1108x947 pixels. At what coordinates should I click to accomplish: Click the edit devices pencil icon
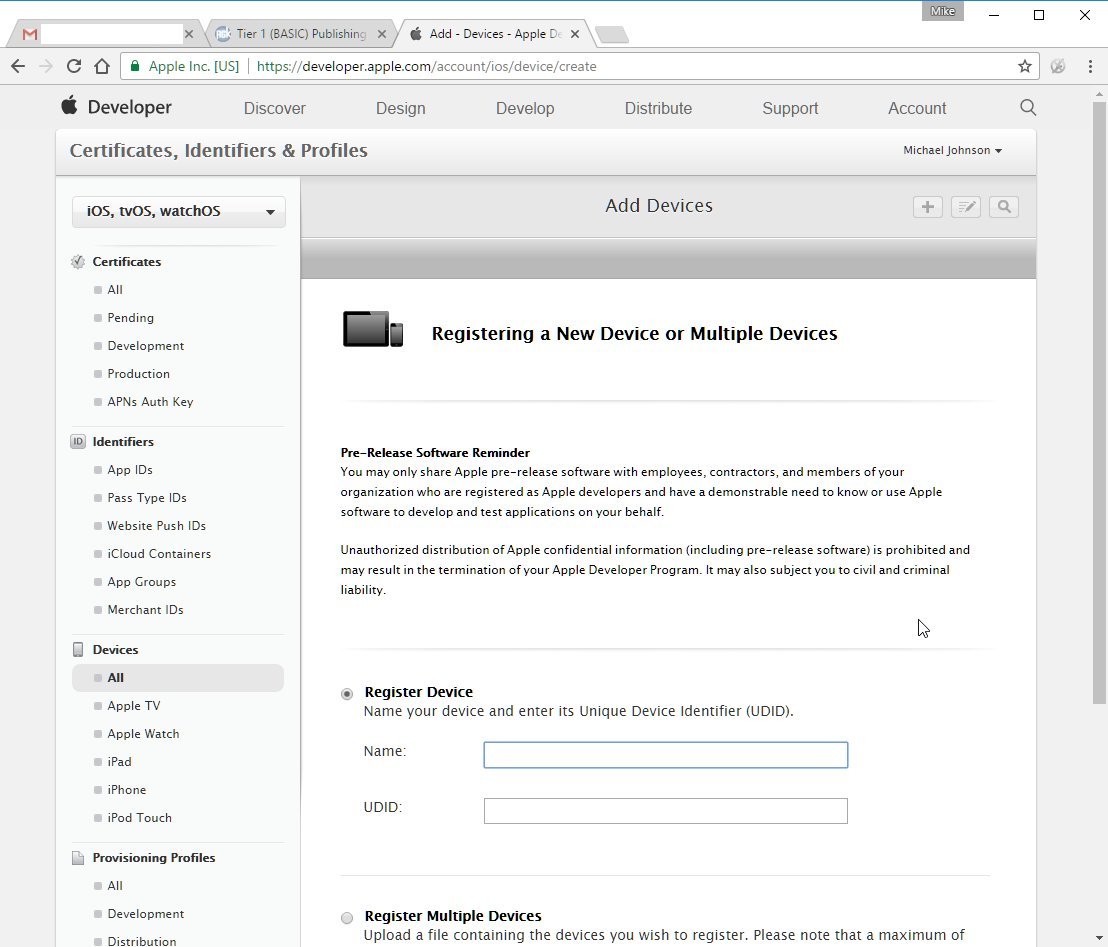965,207
